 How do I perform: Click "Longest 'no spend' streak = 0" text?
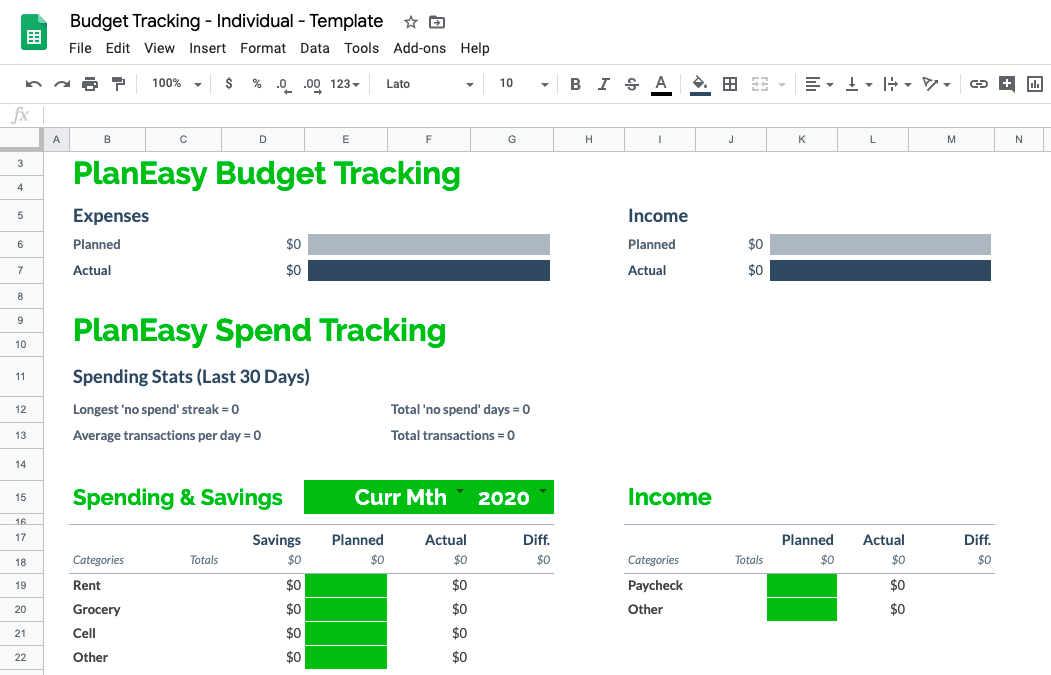tap(156, 410)
